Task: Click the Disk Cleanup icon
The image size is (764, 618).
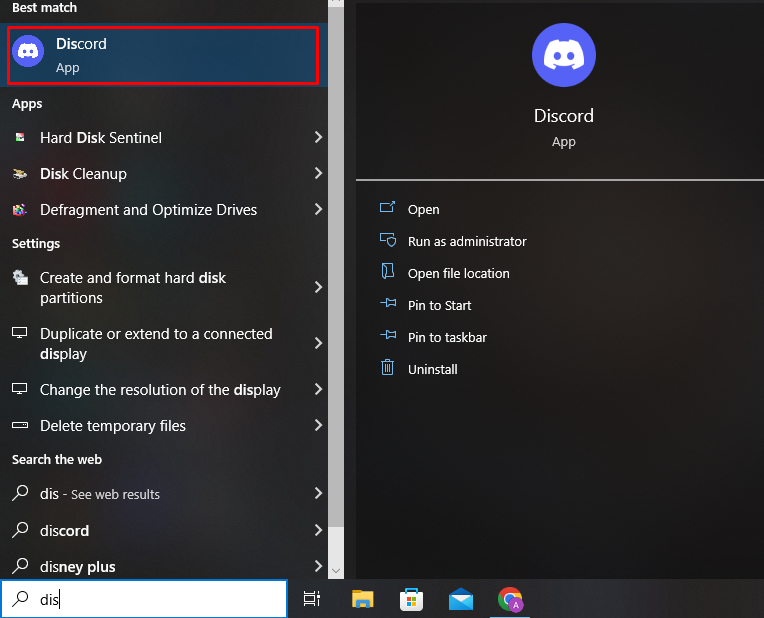Action: pyautogui.click(x=20, y=174)
